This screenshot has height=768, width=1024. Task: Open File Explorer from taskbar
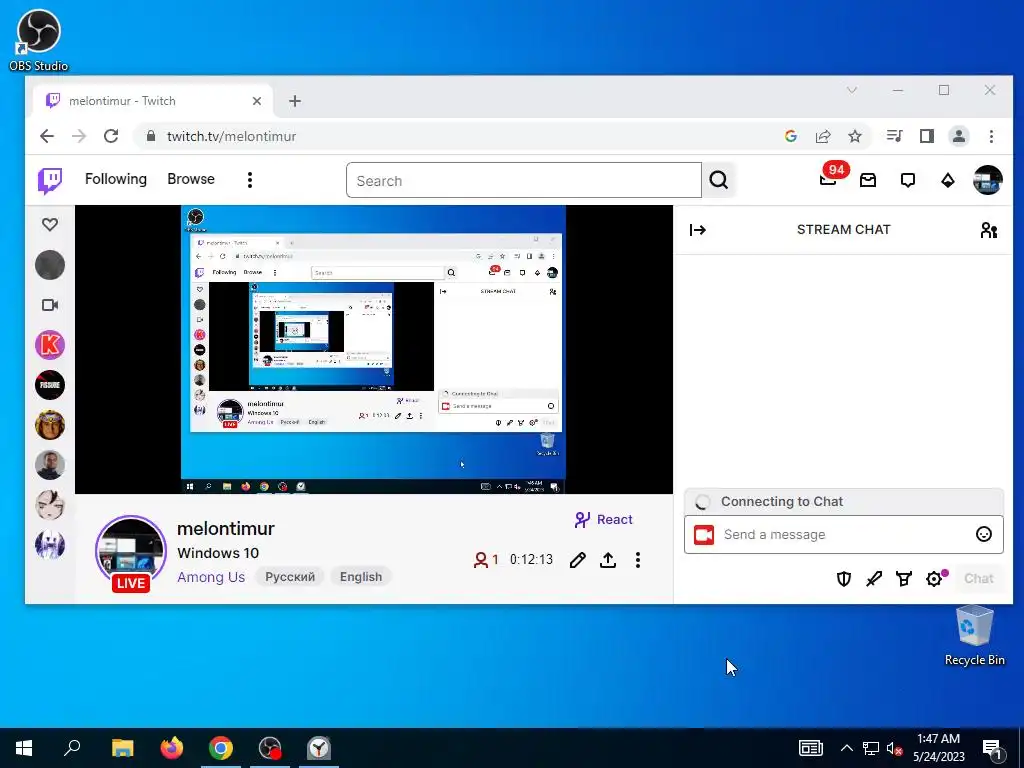click(x=122, y=748)
